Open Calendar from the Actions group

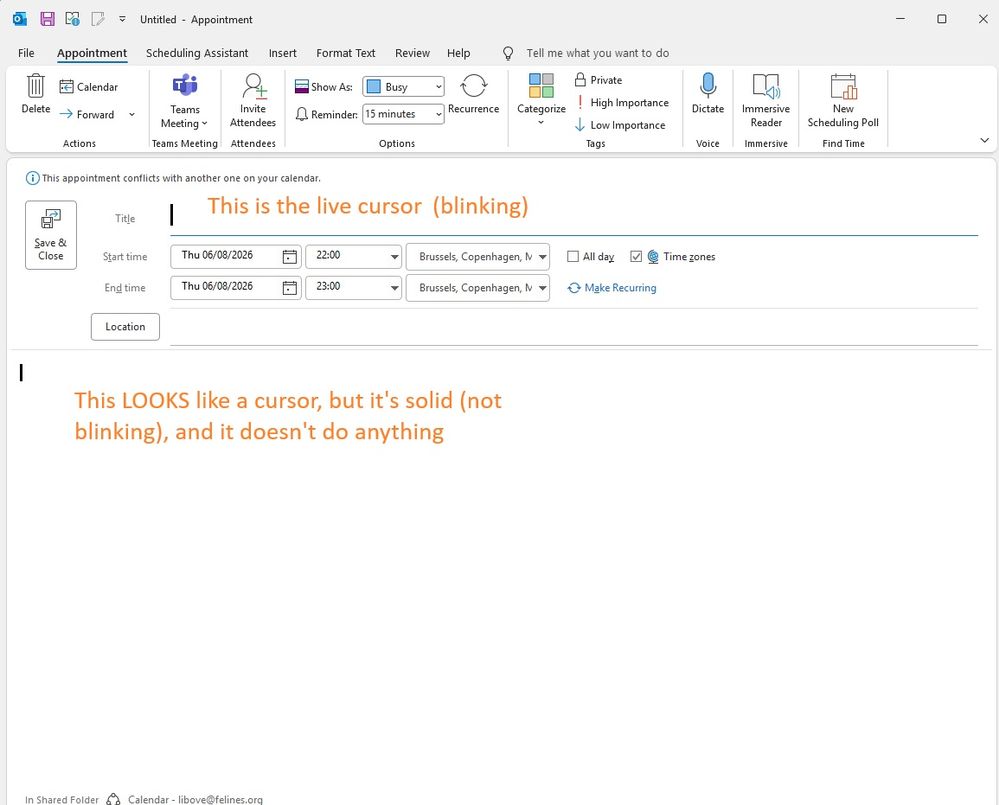(89, 87)
